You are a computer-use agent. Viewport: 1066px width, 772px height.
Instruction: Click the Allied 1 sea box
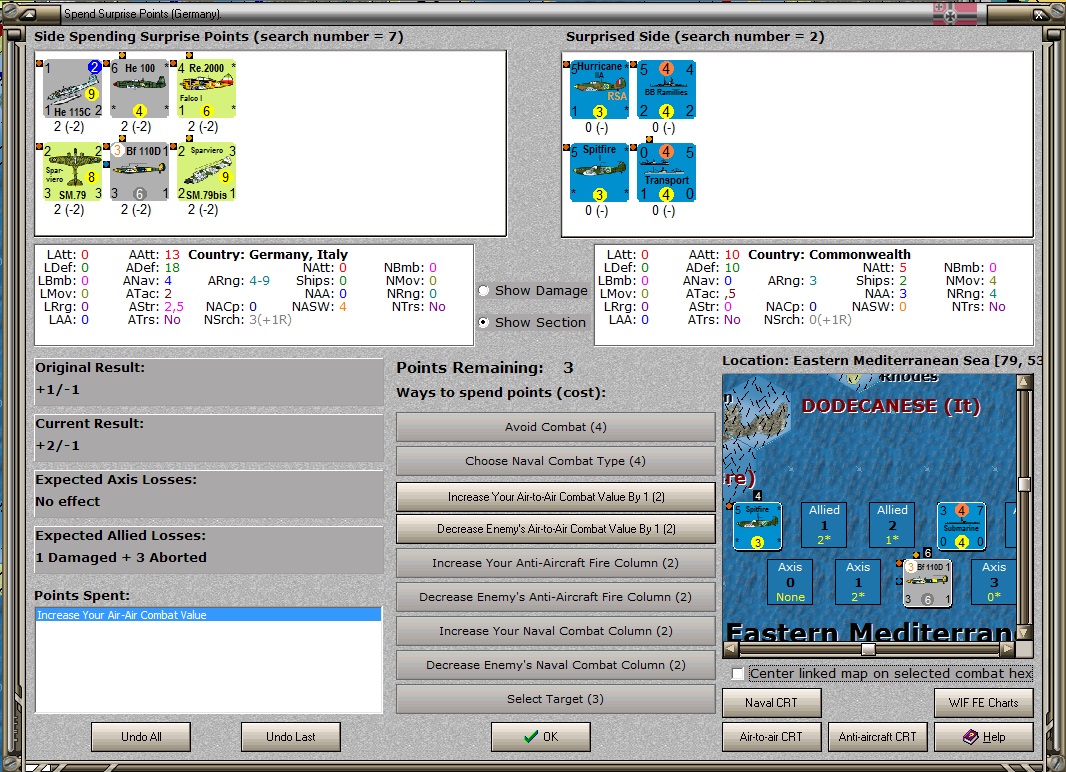tap(824, 525)
